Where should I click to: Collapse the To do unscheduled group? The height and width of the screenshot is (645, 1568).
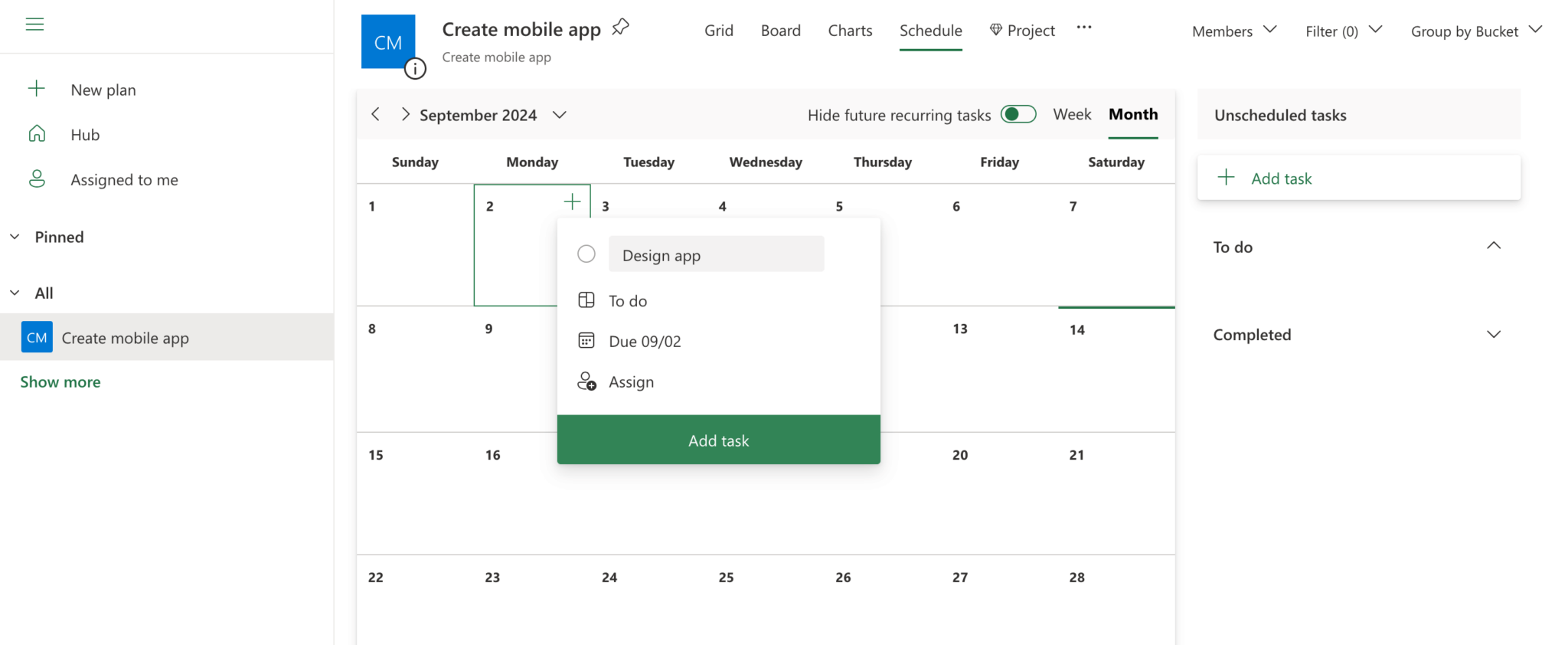pyautogui.click(x=1494, y=246)
